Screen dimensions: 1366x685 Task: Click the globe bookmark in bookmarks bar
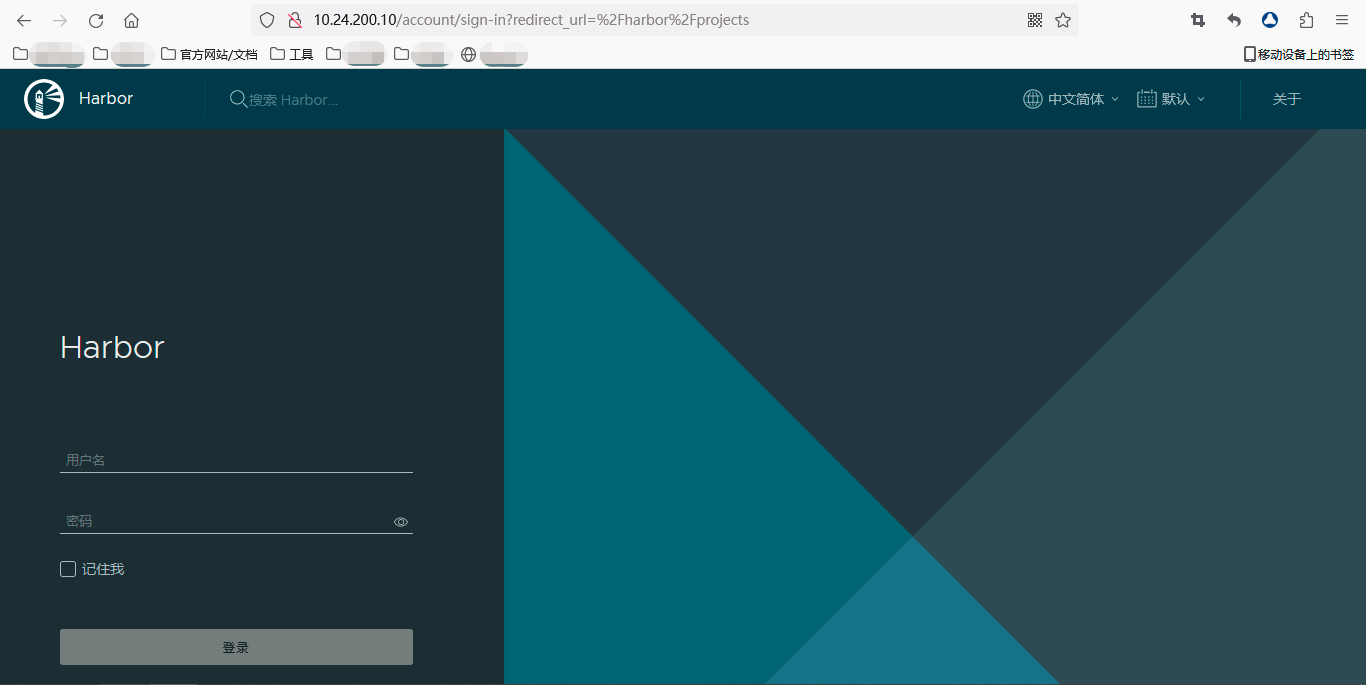[x=468, y=54]
